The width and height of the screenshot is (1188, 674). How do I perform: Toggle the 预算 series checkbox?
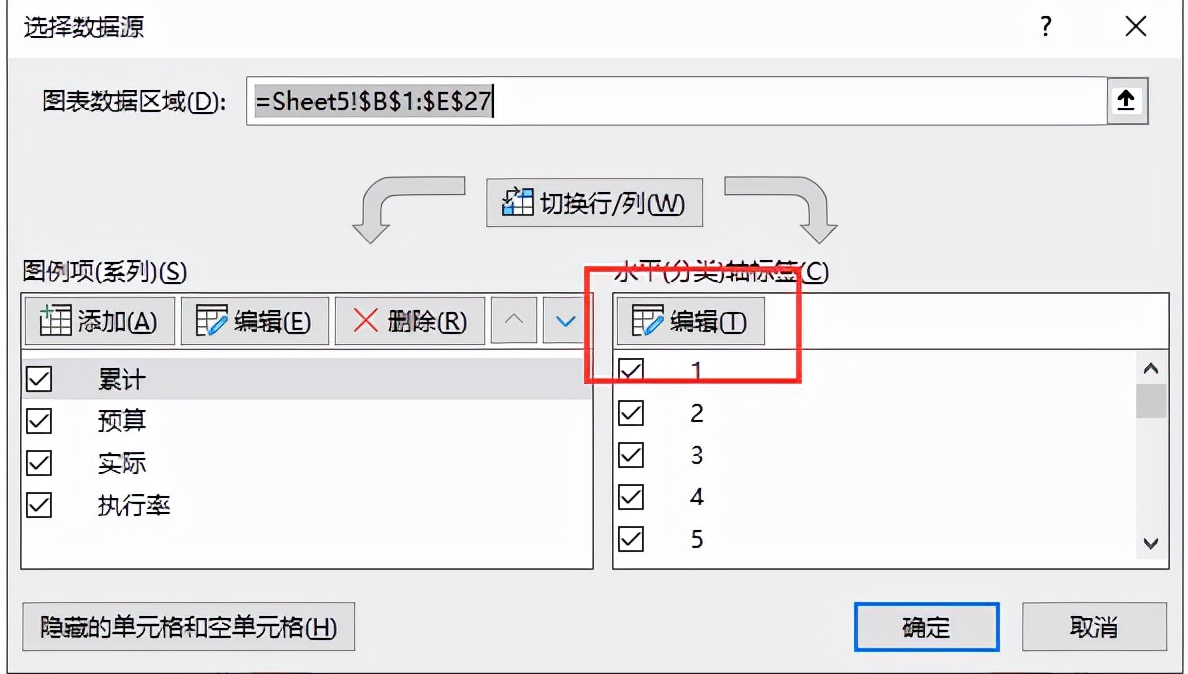(x=39, y=420)
